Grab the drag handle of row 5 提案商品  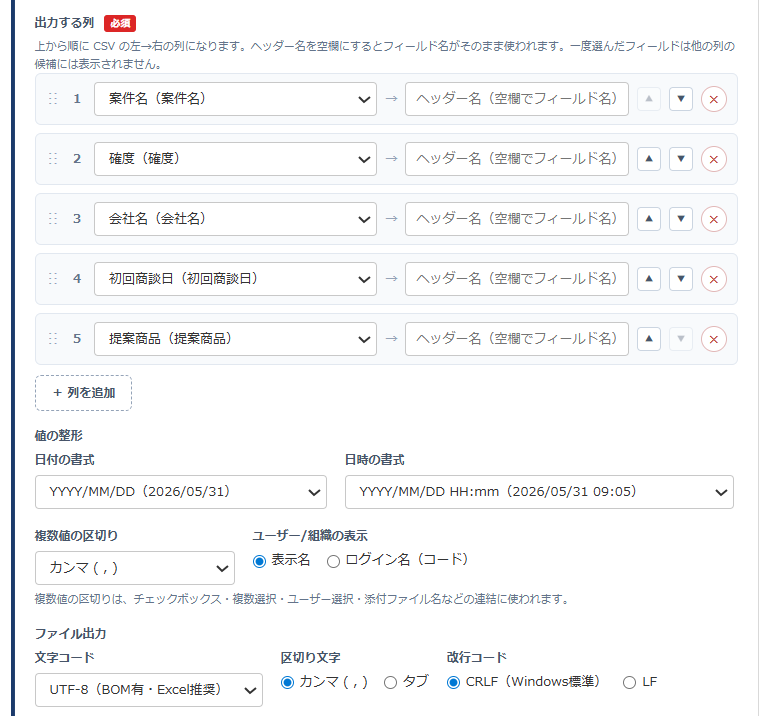tap(53, 339)
